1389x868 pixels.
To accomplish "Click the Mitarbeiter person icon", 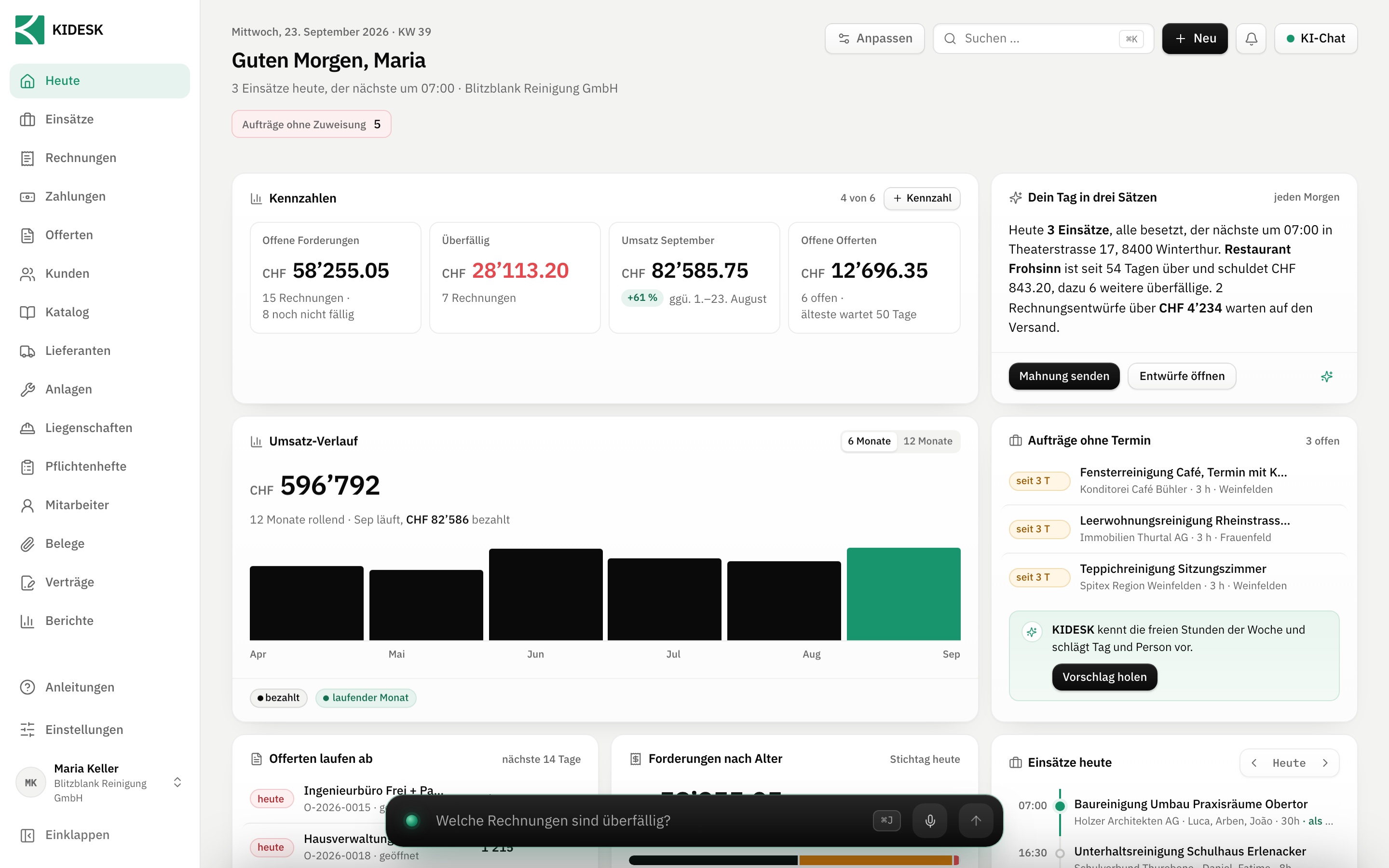I will click(x=27, y=505).
